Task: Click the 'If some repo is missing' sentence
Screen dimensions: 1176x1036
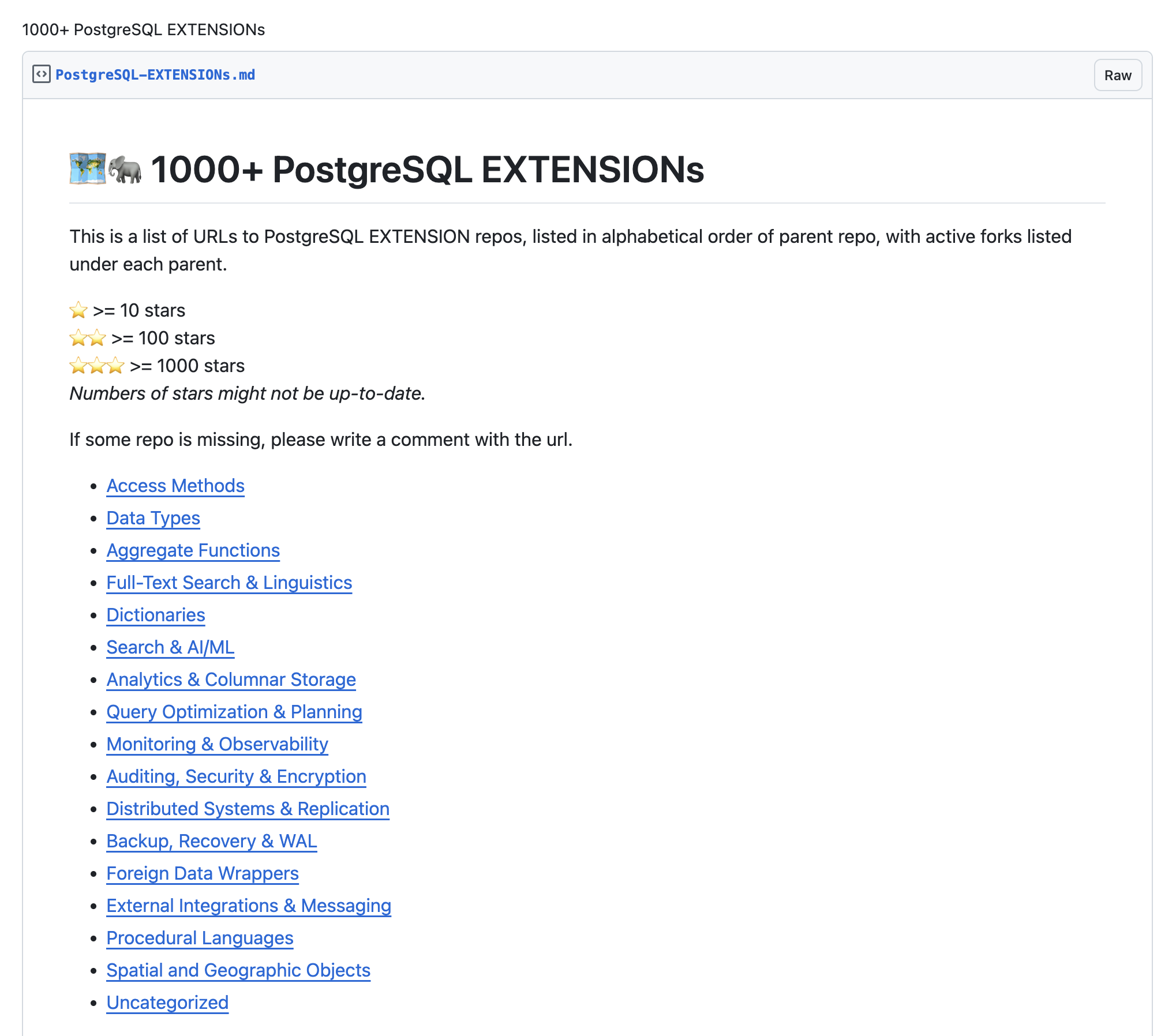Action: click(x=321, y=440)
